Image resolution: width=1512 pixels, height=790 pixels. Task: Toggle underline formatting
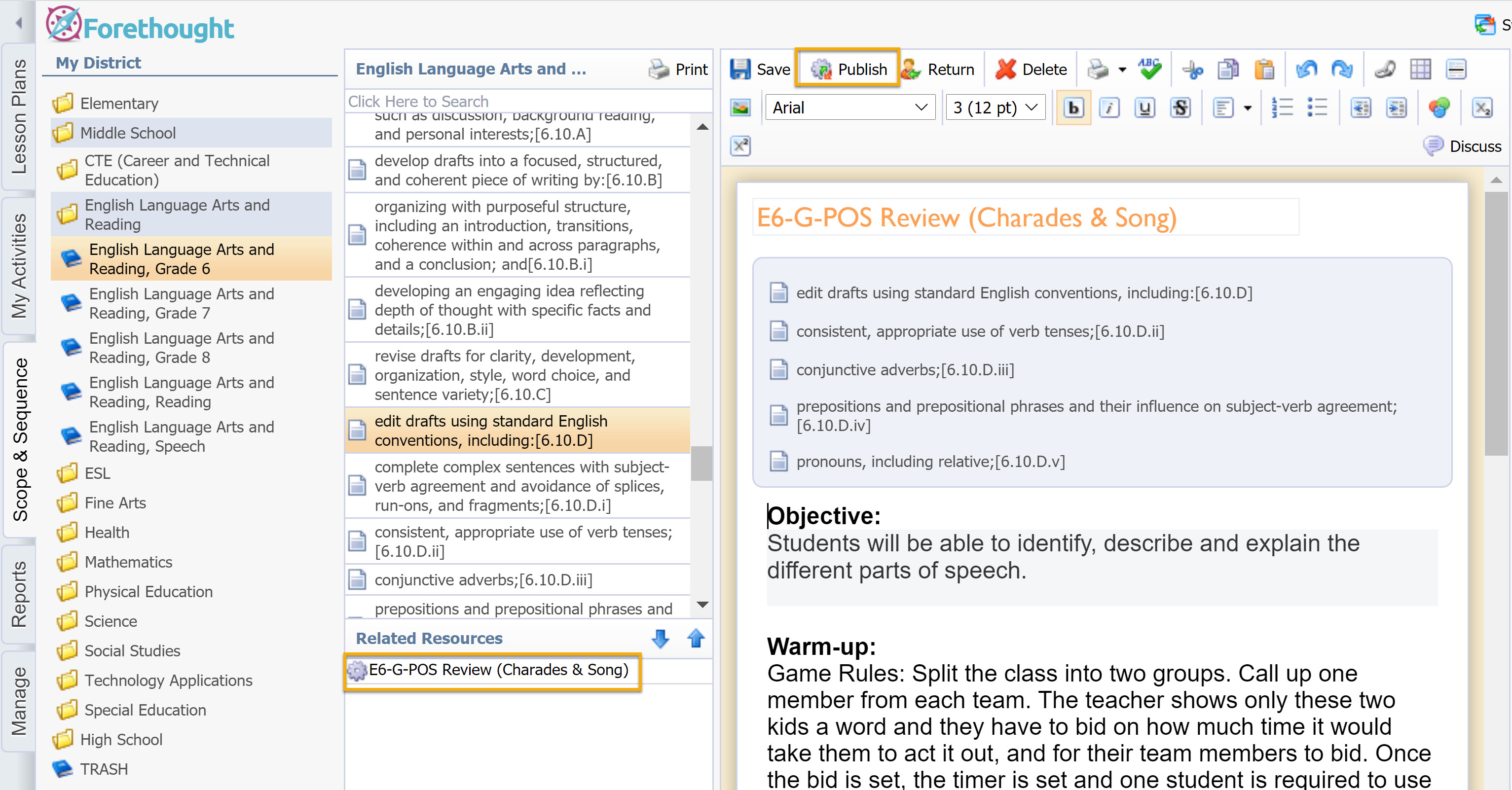coord(1144,108)
